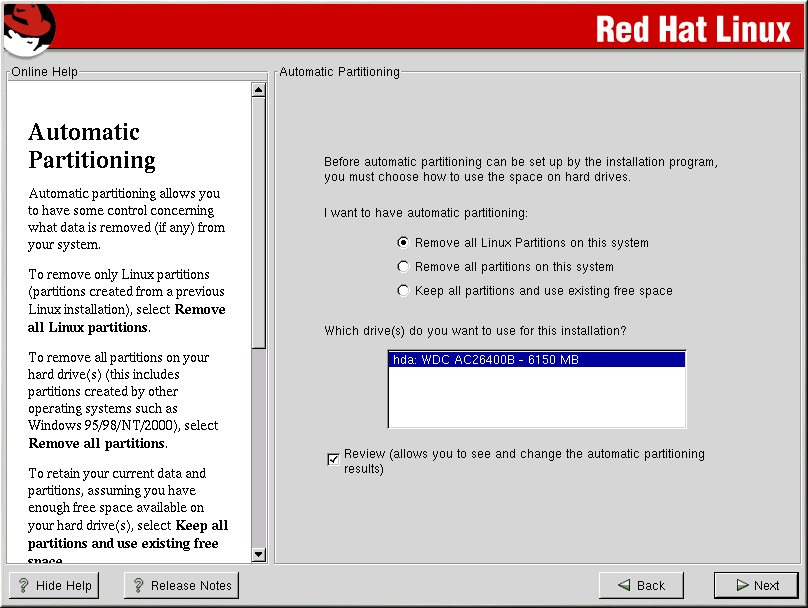
Task: Click the question mark icon beside Release Notes
Action: [x=138, y=586]
